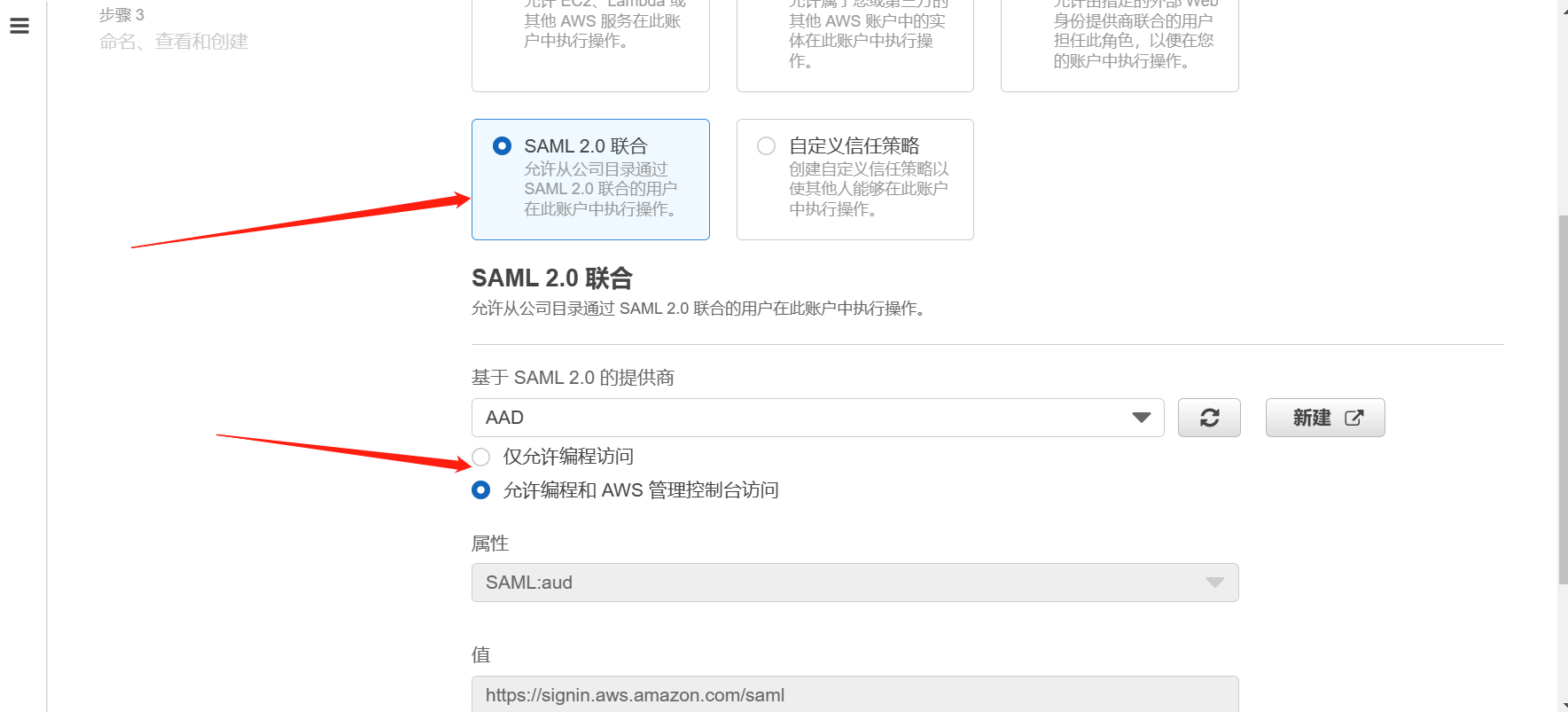Click the scroll-down arrow at page bottom
The height and width of the screenshot is (712, 1568).
coord(1563,707)
